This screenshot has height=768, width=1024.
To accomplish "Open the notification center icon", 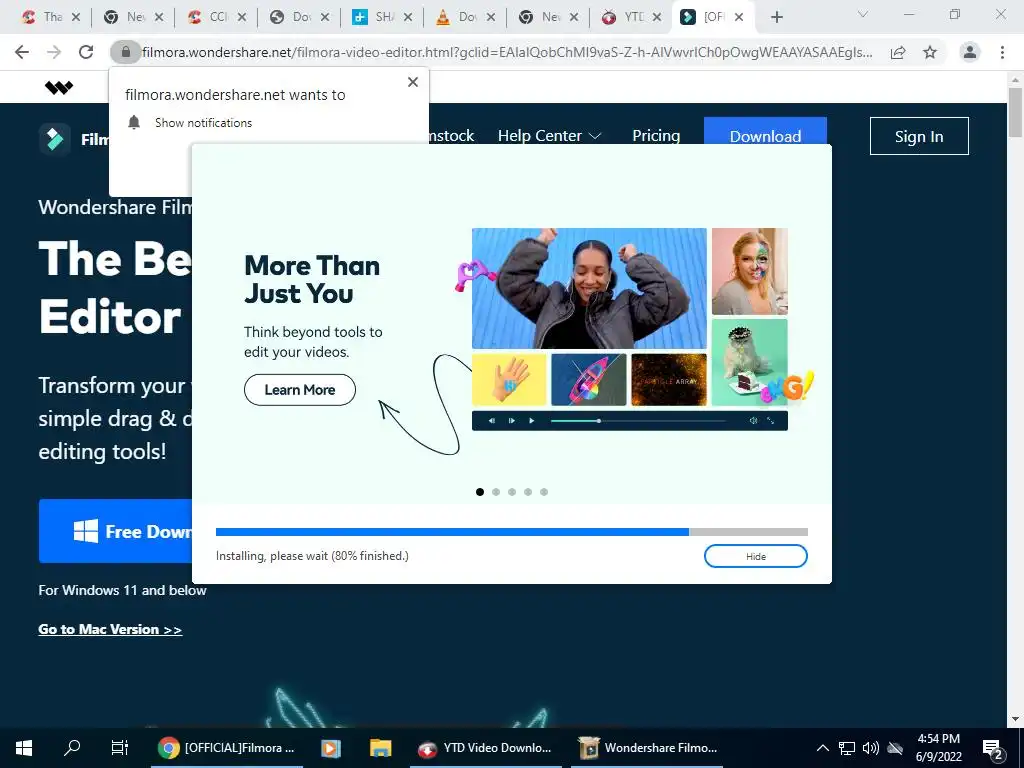I will (x=993, y=748).
